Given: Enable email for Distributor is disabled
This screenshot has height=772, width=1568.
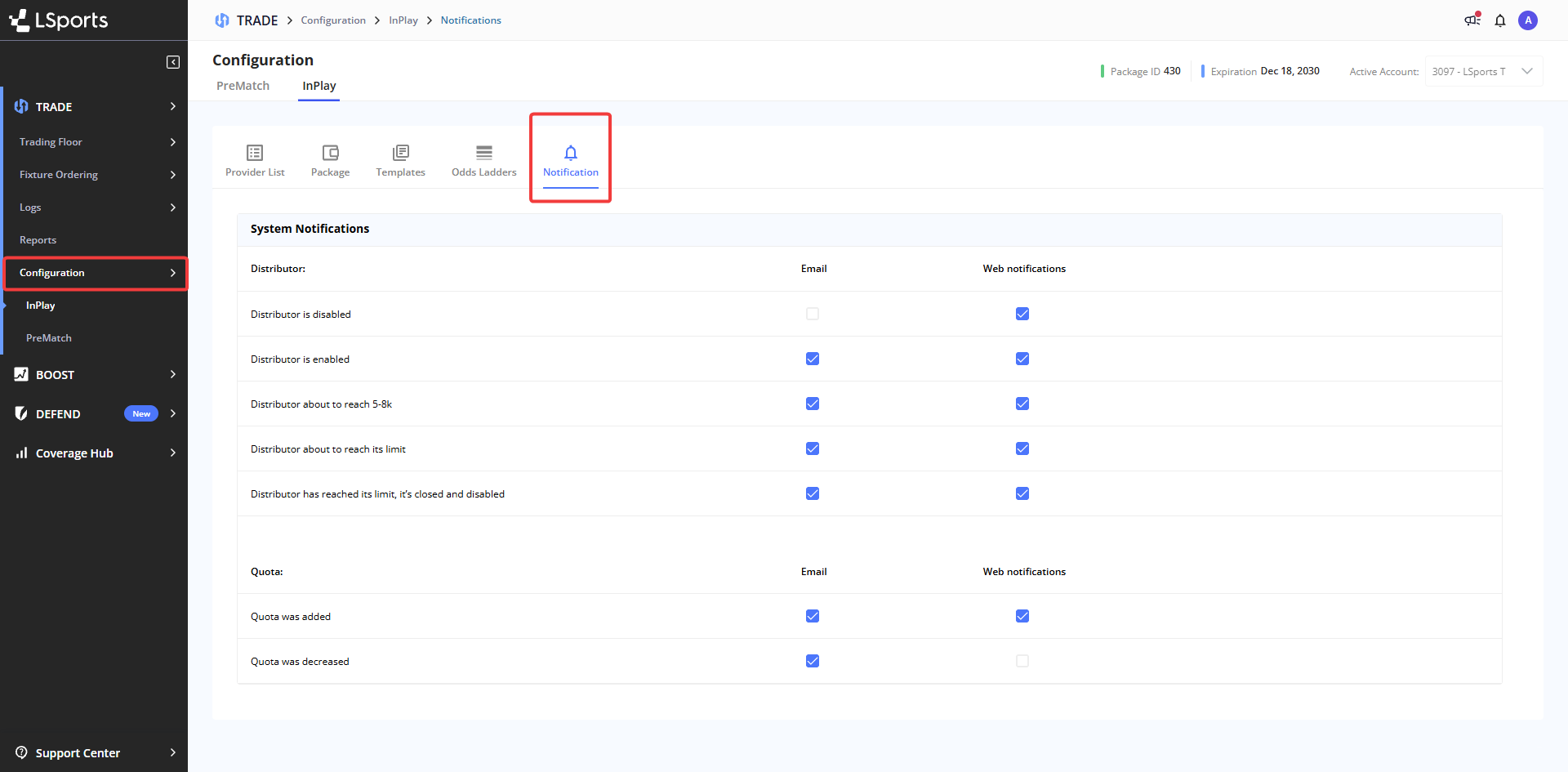Looking at the screenshot, I should [813, 314].
